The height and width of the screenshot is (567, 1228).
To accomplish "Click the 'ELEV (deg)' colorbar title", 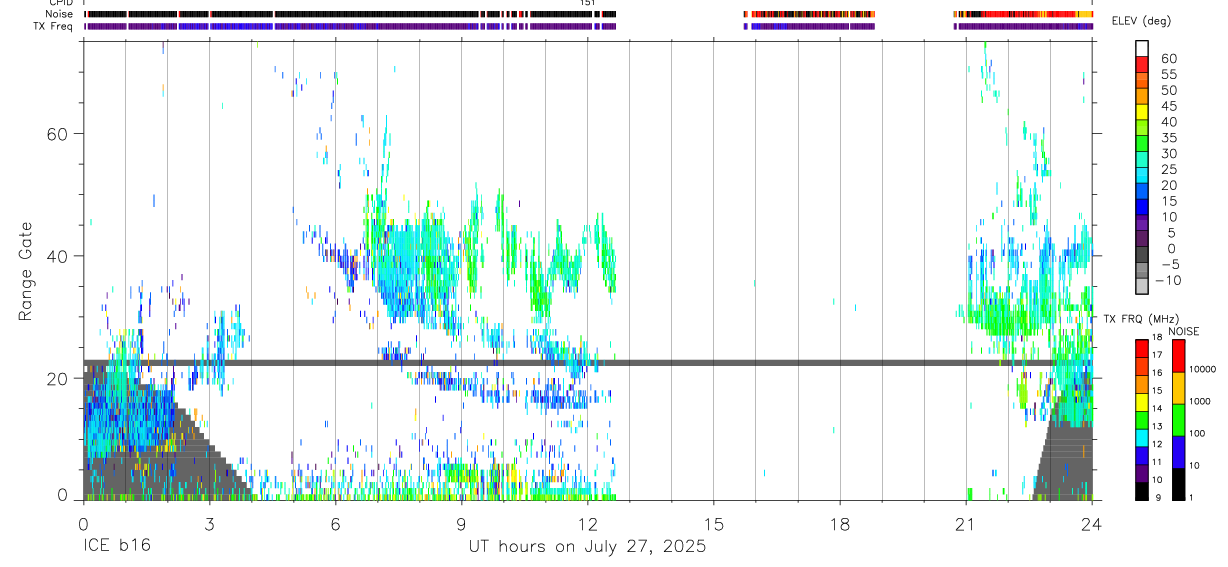I will point(1142,21).
